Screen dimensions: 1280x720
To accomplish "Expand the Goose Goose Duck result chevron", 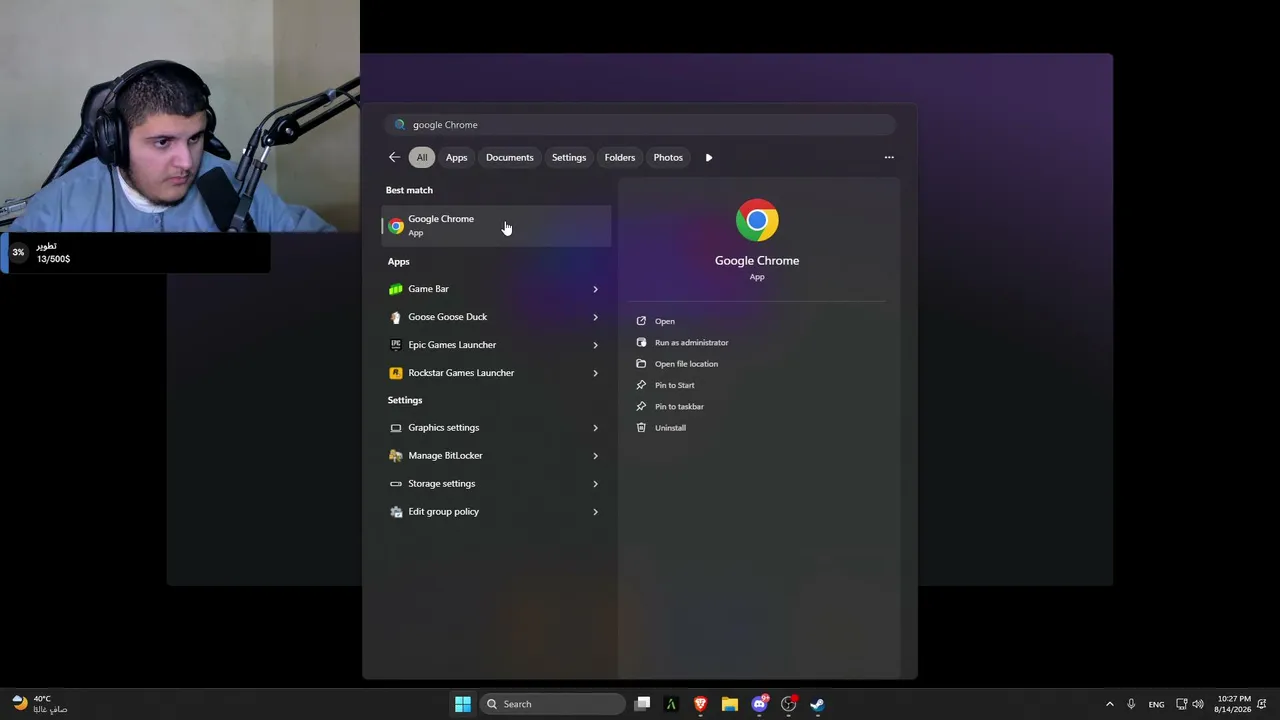I will tap(595, 317).
